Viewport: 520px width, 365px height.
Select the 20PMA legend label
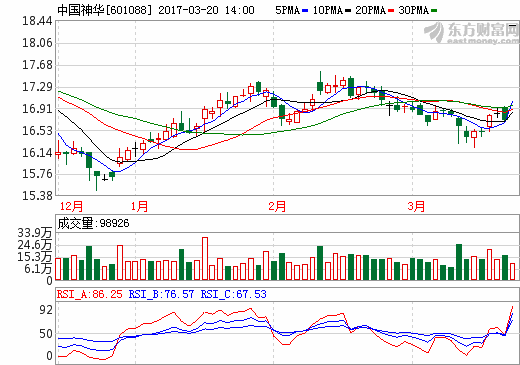click(371, 10)
